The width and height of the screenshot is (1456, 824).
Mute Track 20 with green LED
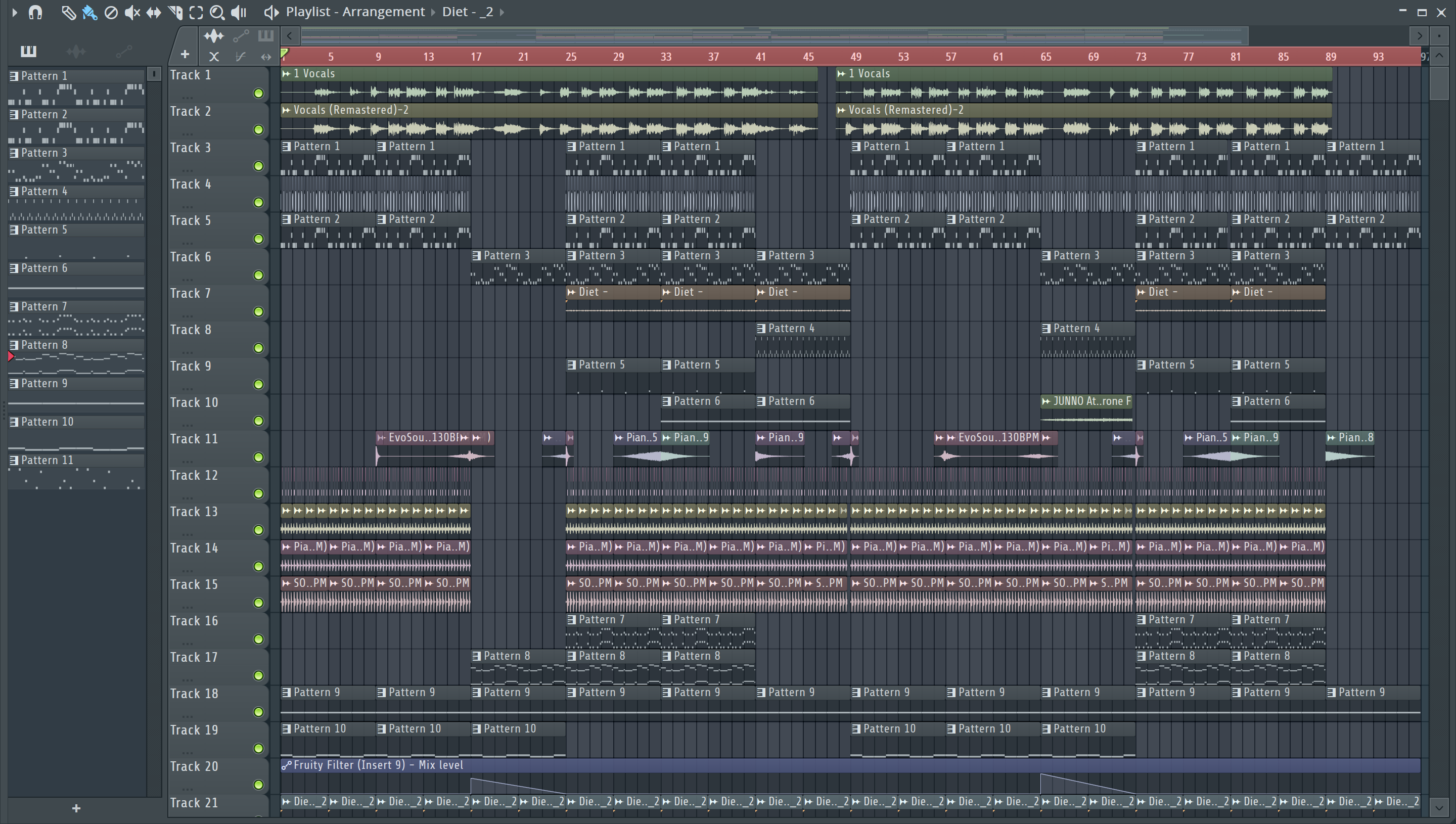(259, 785)
